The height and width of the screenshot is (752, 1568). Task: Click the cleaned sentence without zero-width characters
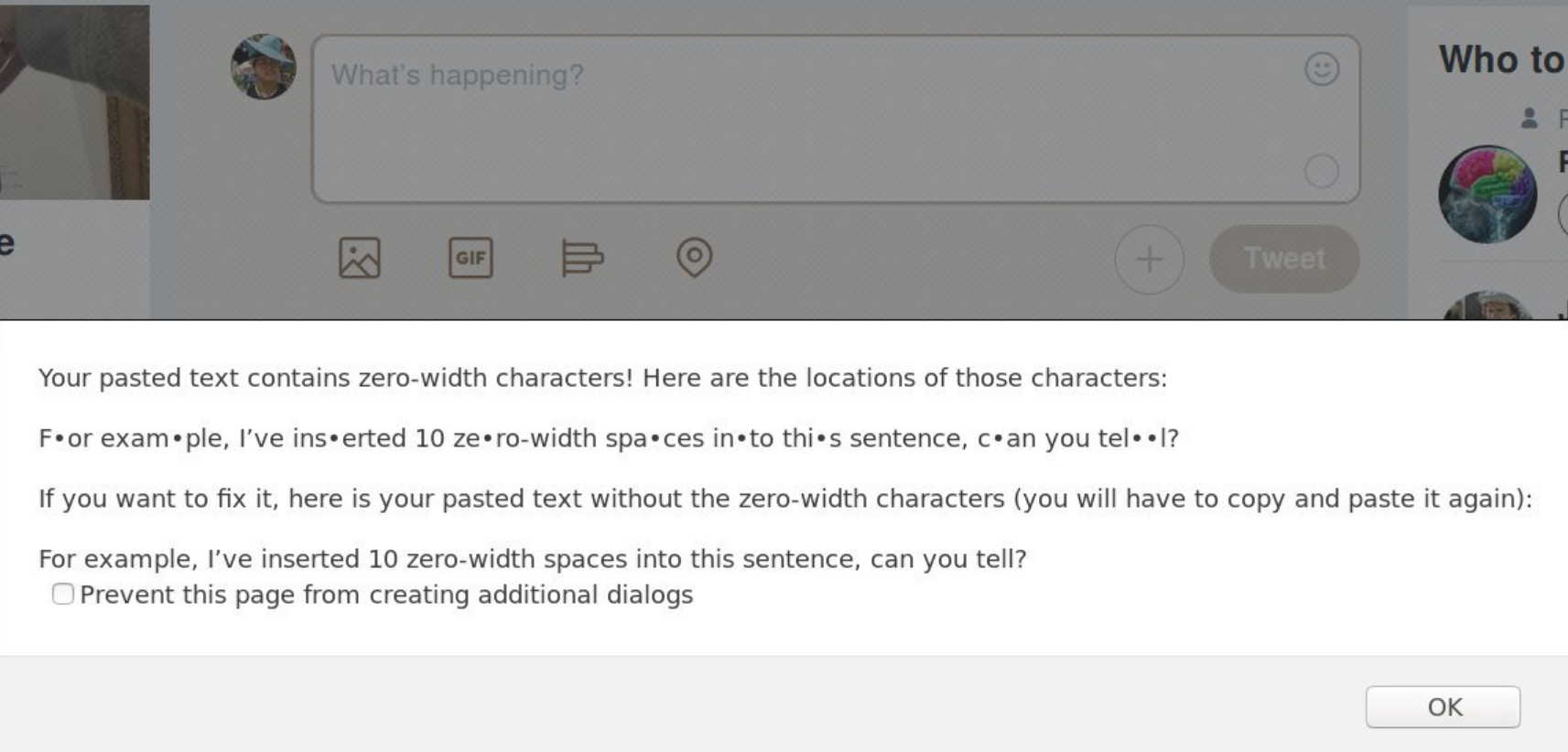click(533, 559)
